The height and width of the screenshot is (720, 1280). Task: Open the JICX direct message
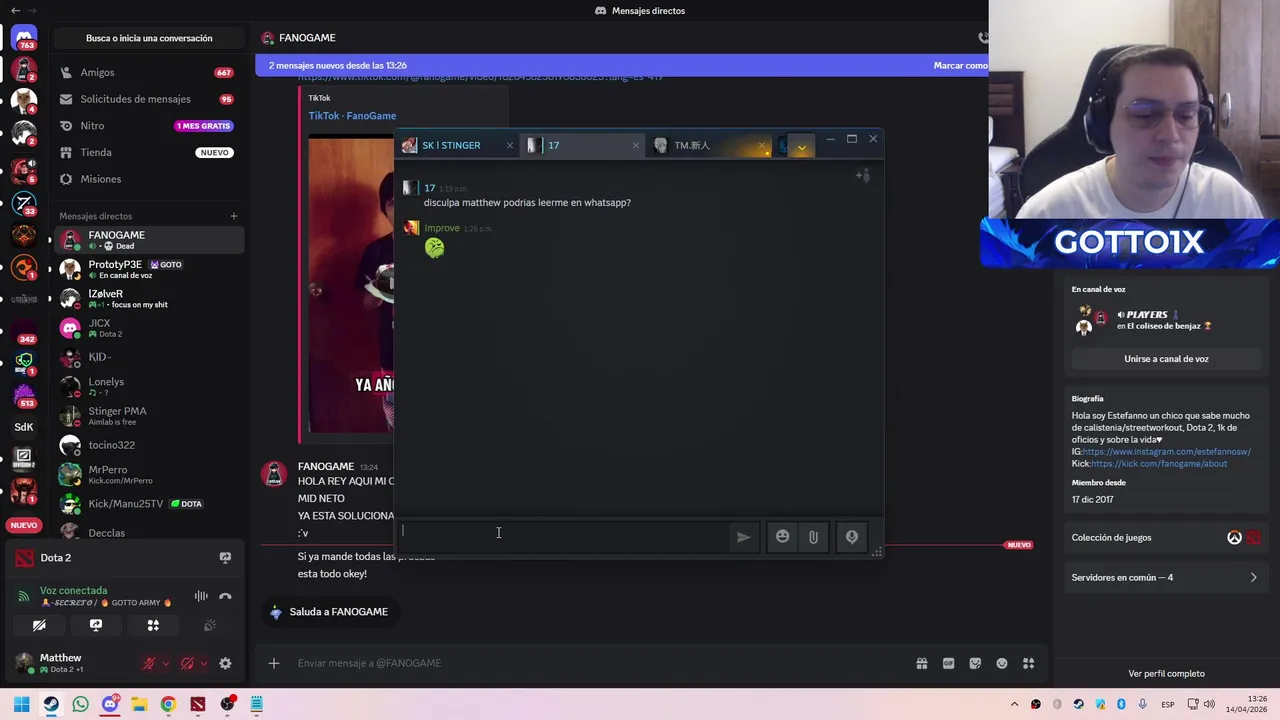point(148,328)
